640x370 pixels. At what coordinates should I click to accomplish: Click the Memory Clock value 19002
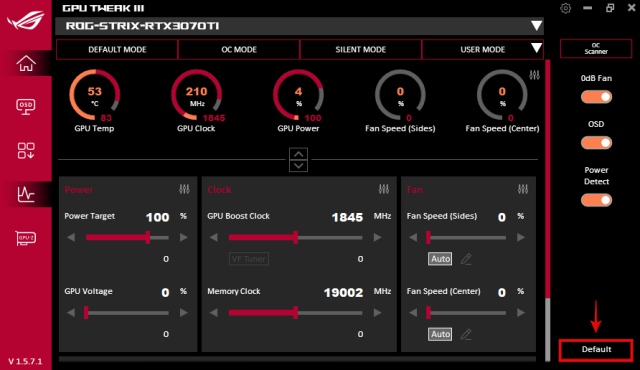tap(343, 292)
